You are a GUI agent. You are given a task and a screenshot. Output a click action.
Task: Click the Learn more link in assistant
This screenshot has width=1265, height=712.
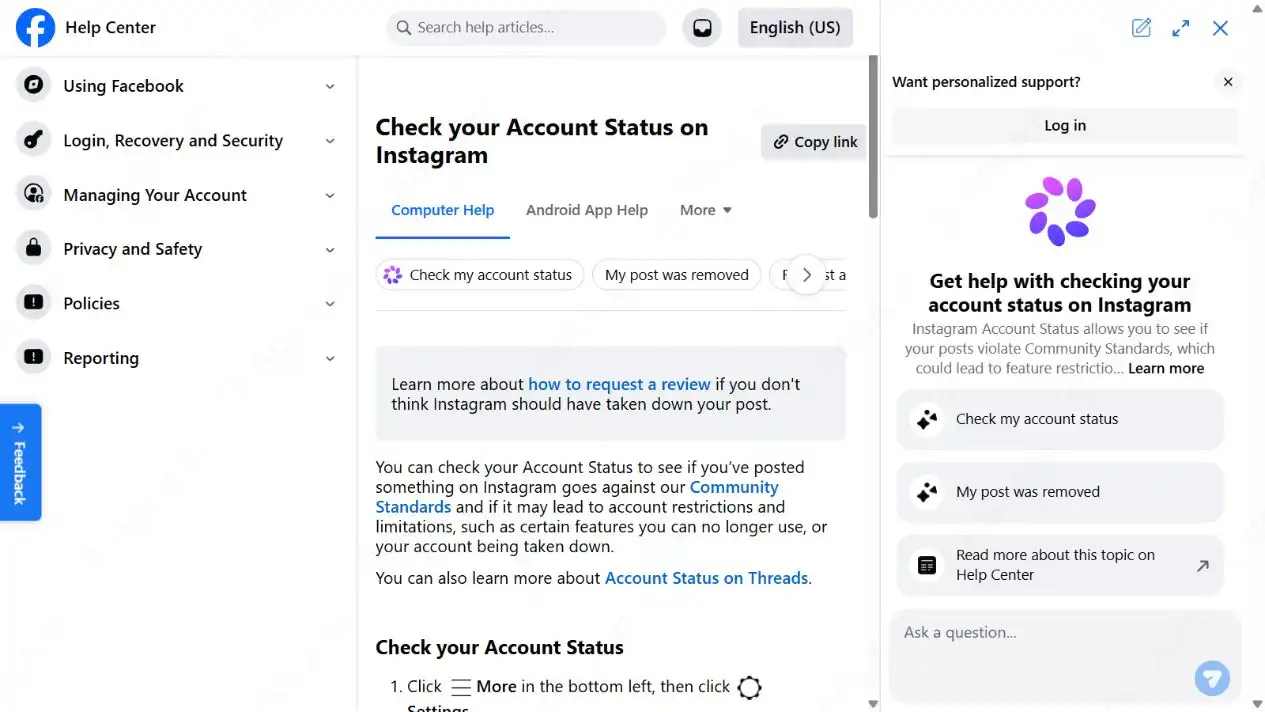pos(1166,369)
